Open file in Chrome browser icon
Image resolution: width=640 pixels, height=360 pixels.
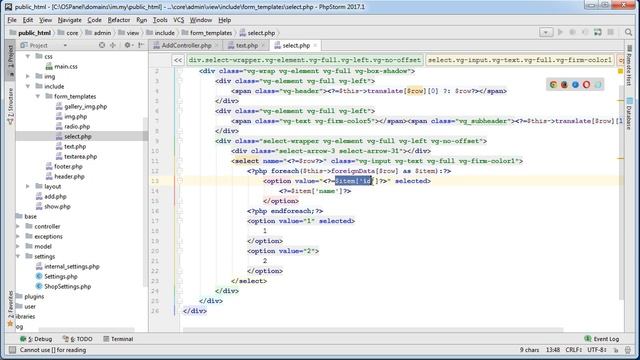553,84
